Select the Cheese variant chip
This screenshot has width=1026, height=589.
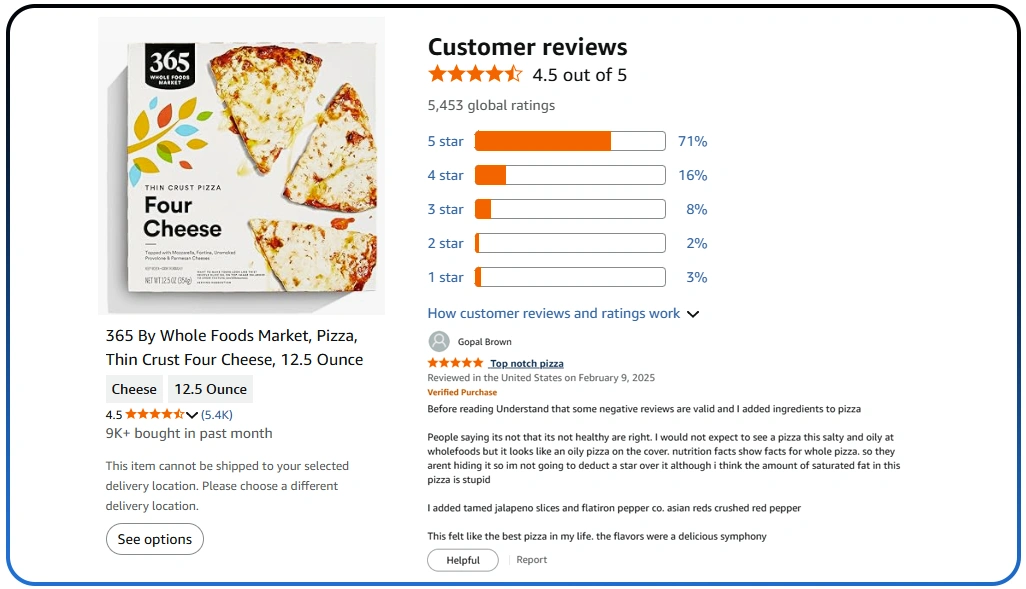tap(133, 388)
